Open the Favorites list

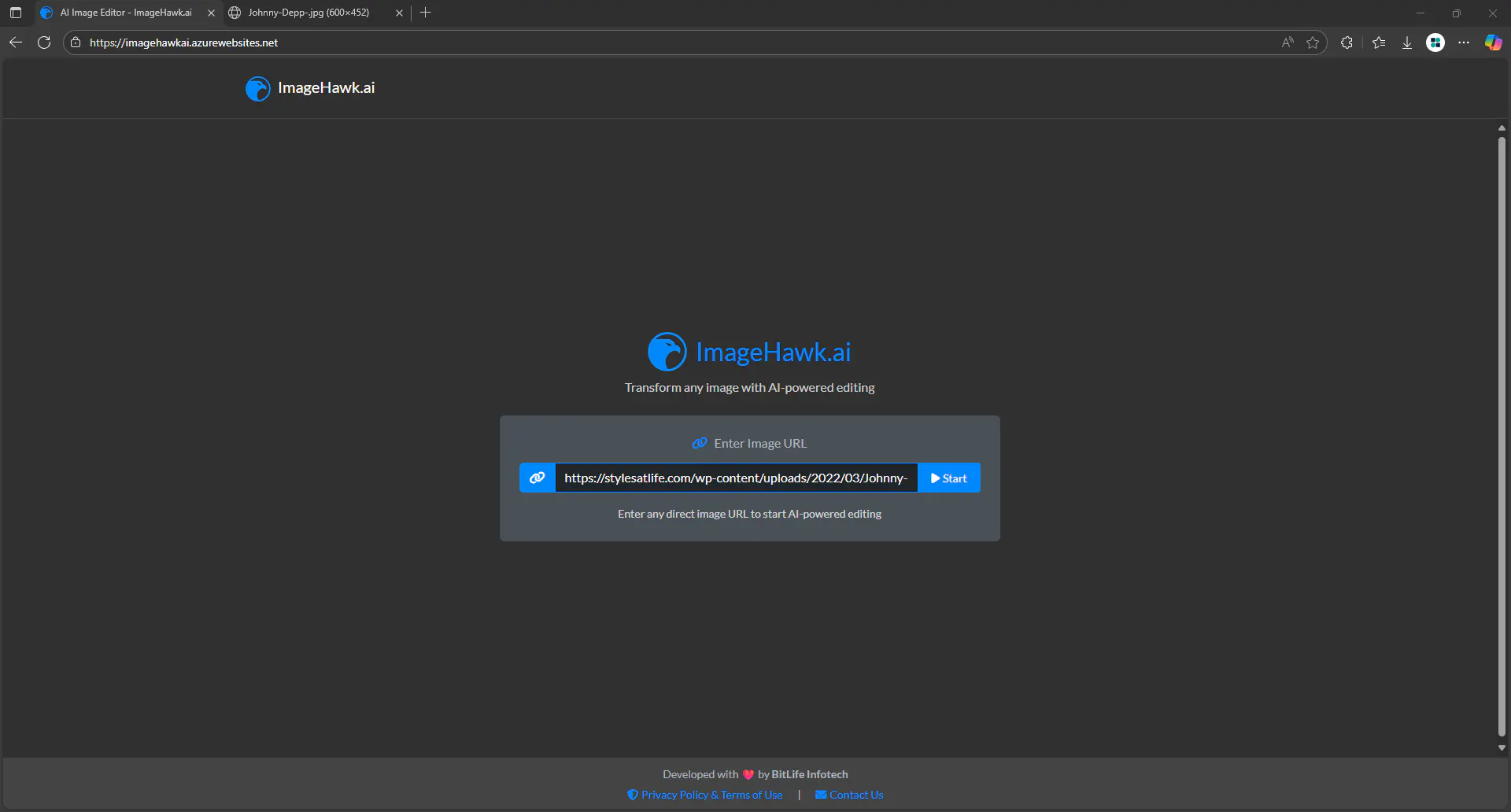(1379, 42)
